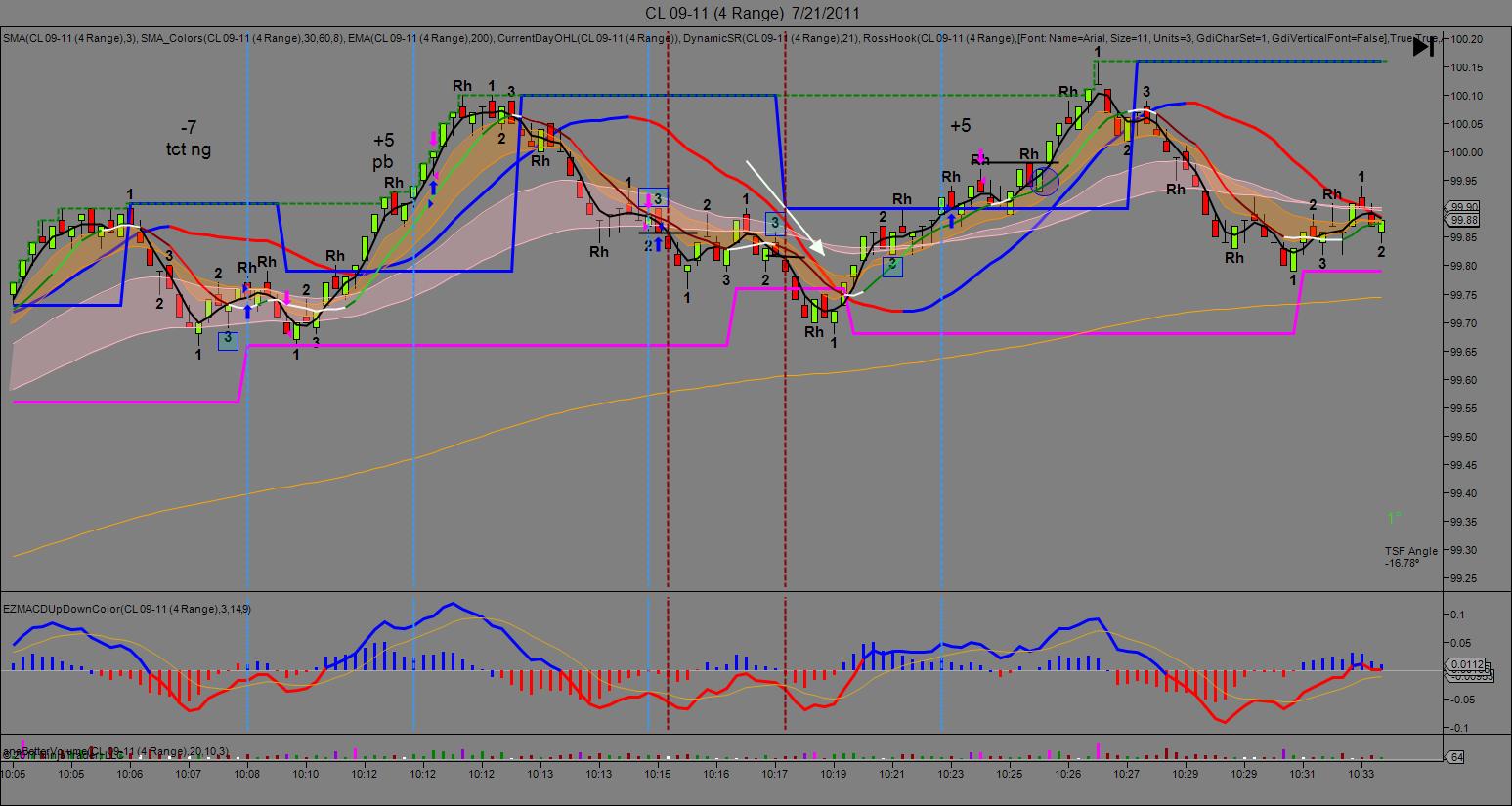Select the BetterVolume indicator label in the volume panel
The image size is (1512, 806).
[x=116, y=750]
